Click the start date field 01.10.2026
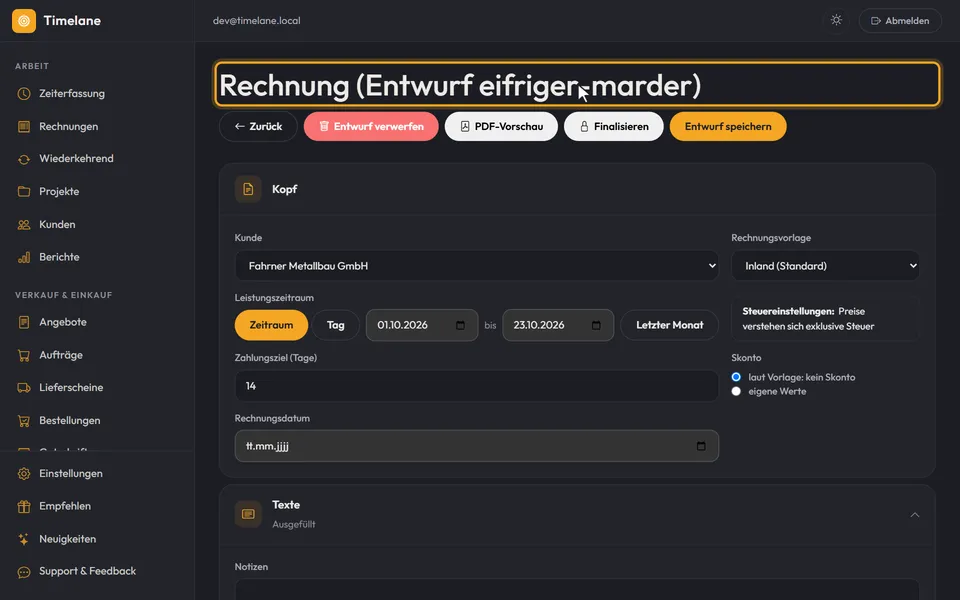The height and width of the screenshot is (600, 960). [x=422, y=325]
